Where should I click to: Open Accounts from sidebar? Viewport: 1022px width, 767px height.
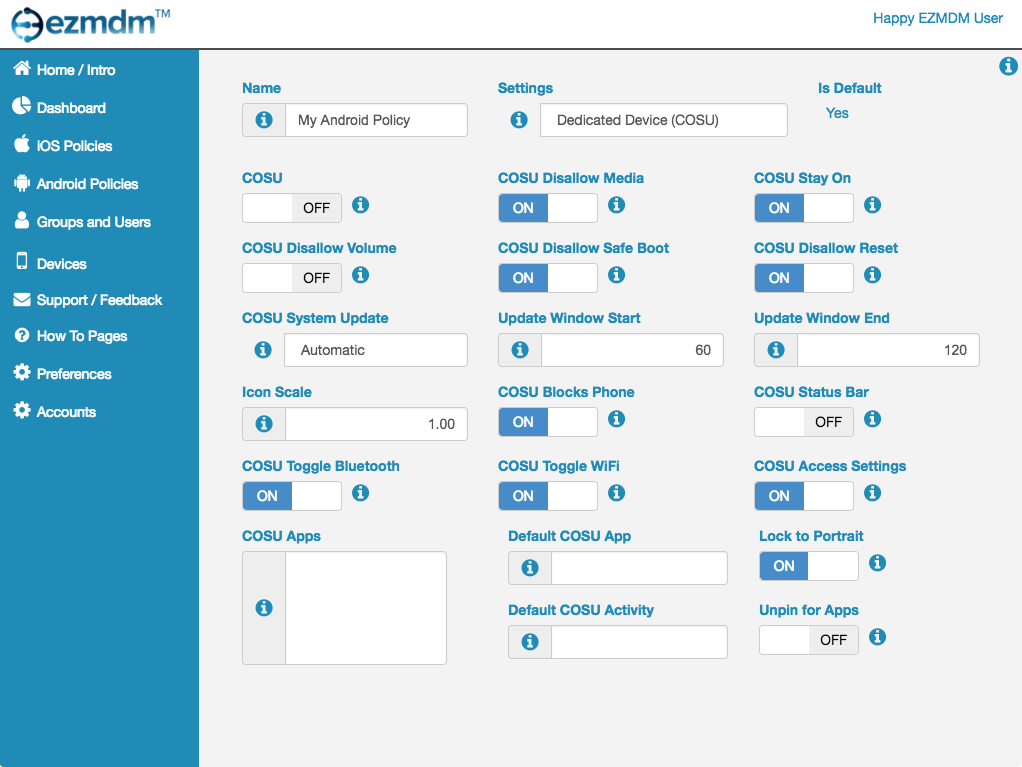point(55,411)
